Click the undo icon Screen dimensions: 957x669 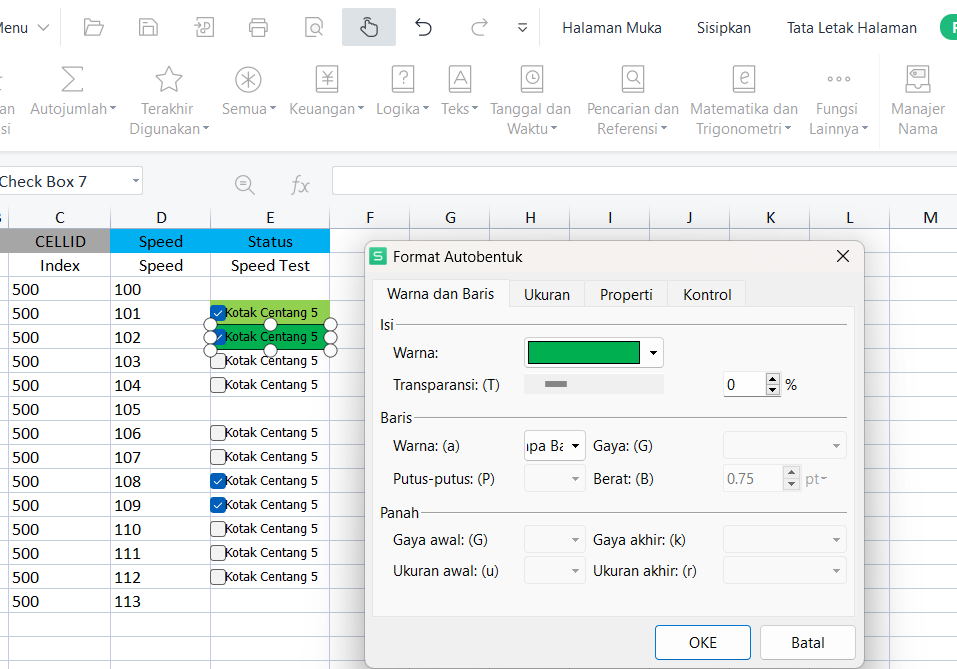click(x=422, y=27)
